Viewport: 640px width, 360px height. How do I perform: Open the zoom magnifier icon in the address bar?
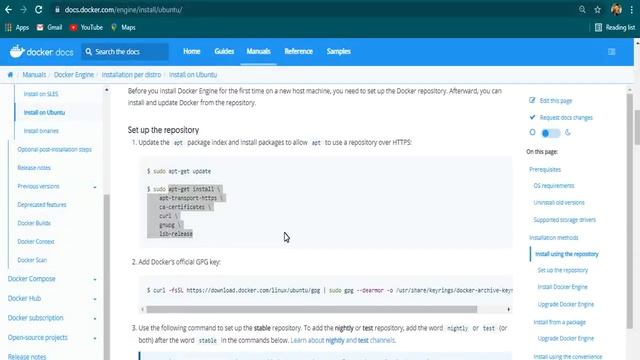pyautogui.click(x=582, y=9)
